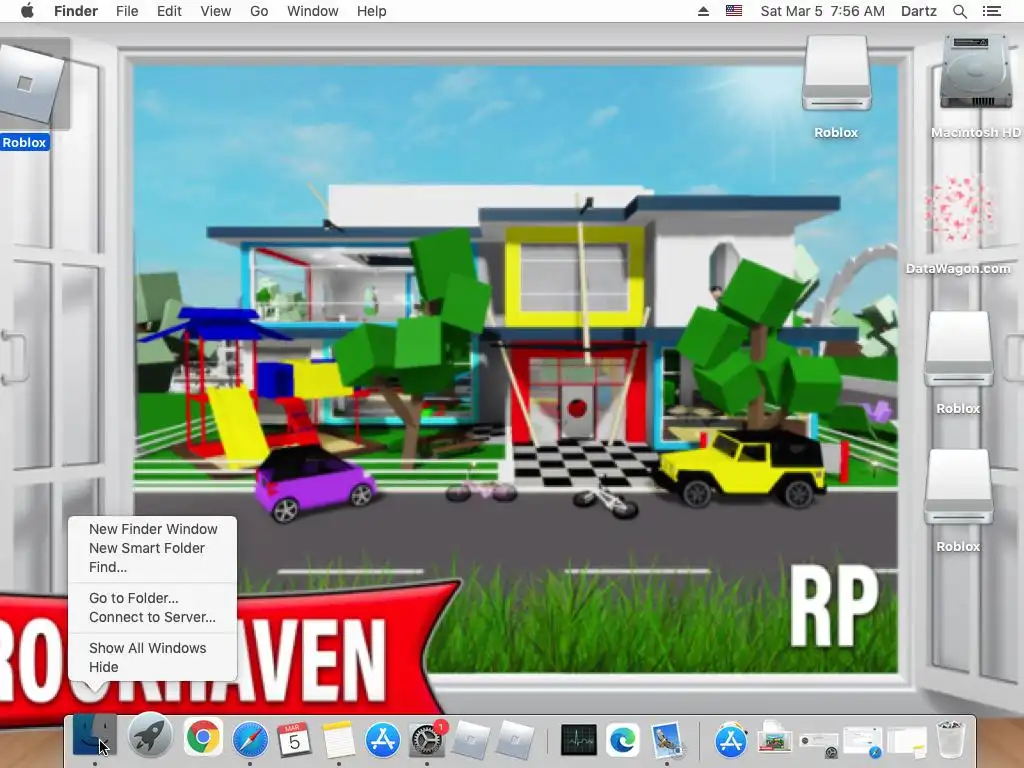The width and height of the screenshot is (1024, 768).
Task: Select the bottommost Roblox disk on the desktop
Action: click(958, 487)
